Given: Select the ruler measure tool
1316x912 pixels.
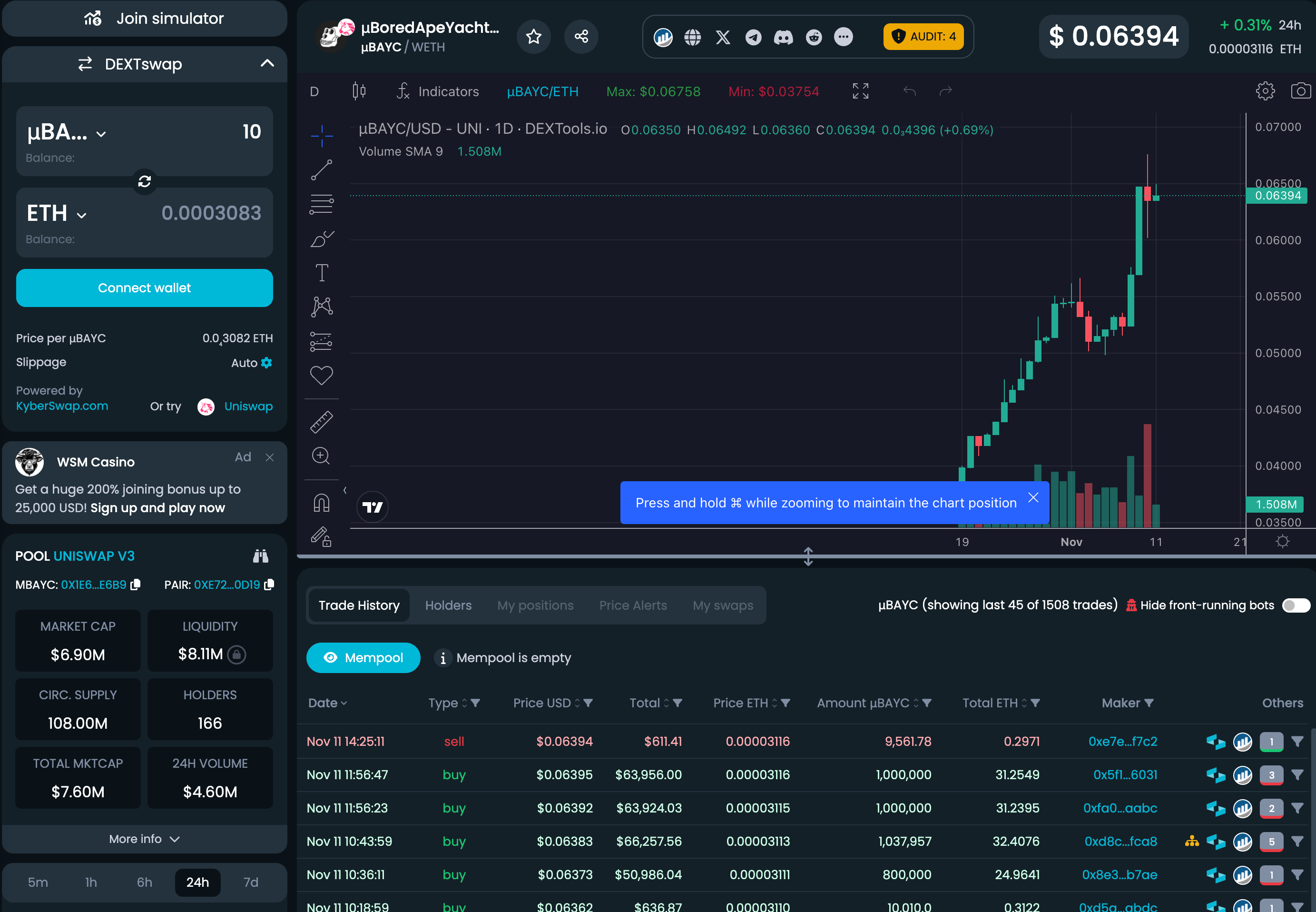Looking at the screenshot, I should point(321,422).
